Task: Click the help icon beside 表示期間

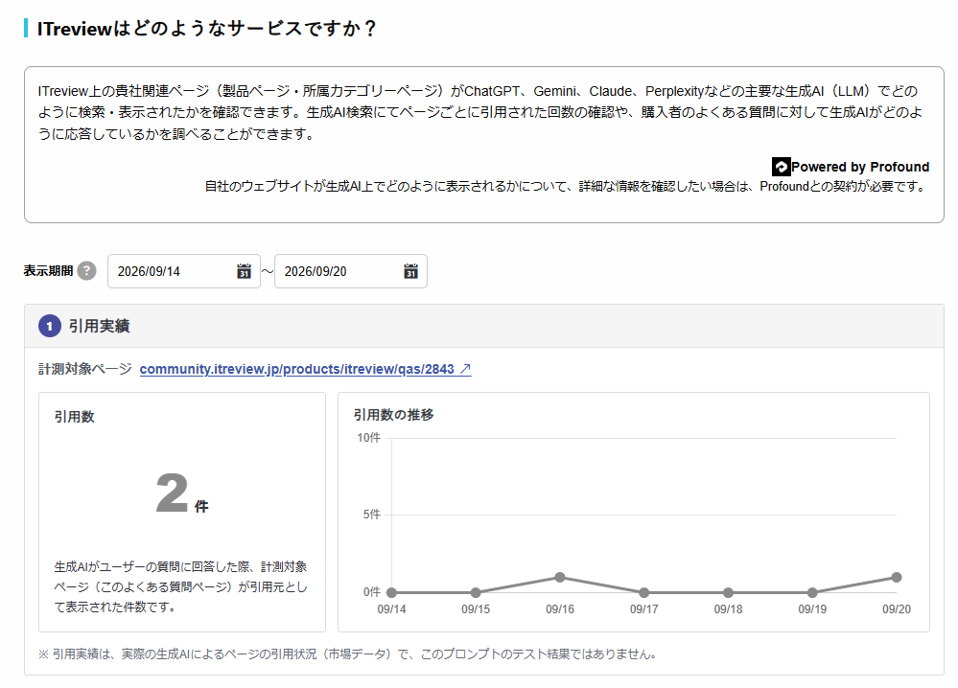Action: click(87, 271)
